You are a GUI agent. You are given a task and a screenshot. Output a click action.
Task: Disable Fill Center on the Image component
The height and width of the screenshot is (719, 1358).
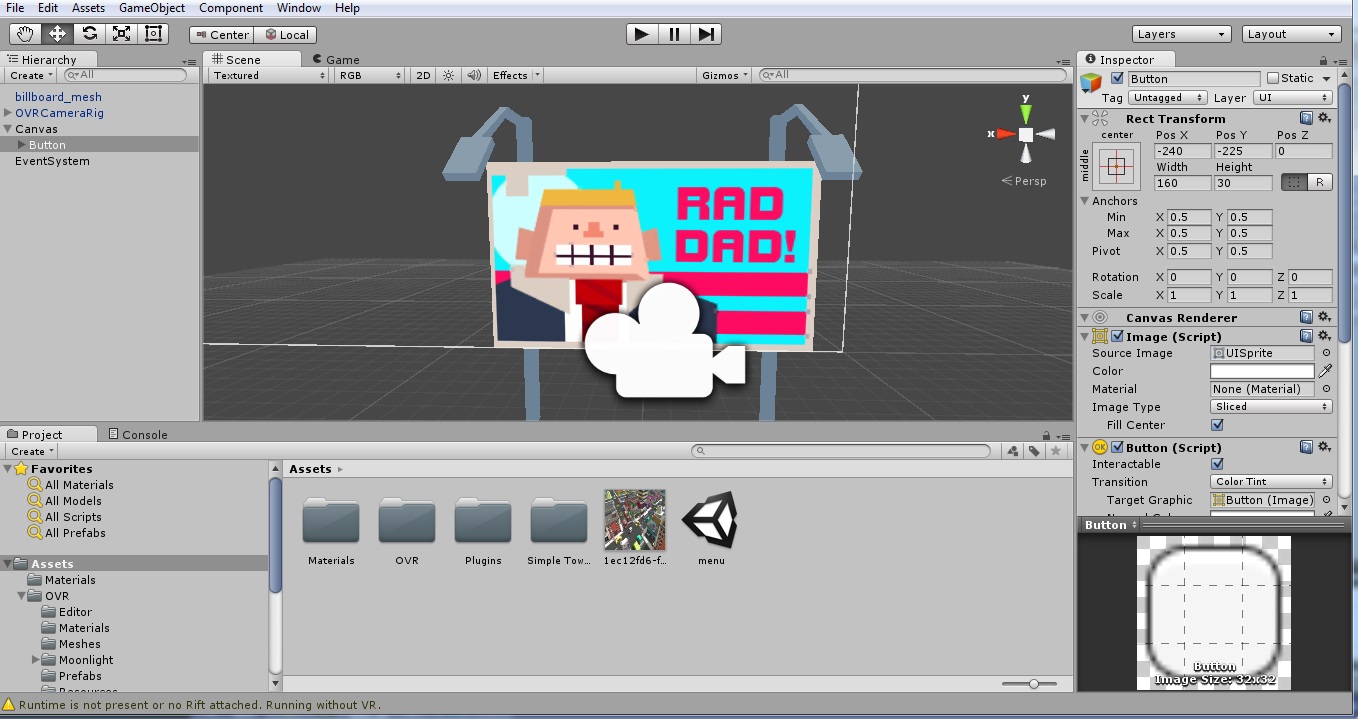click(x=1216, y=424)
